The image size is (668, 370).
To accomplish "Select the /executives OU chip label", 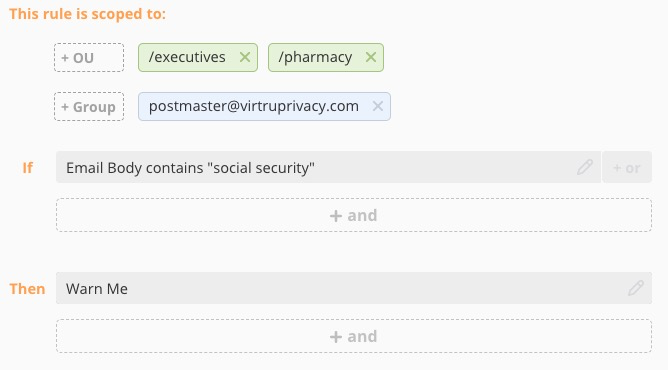I will 187,57.
